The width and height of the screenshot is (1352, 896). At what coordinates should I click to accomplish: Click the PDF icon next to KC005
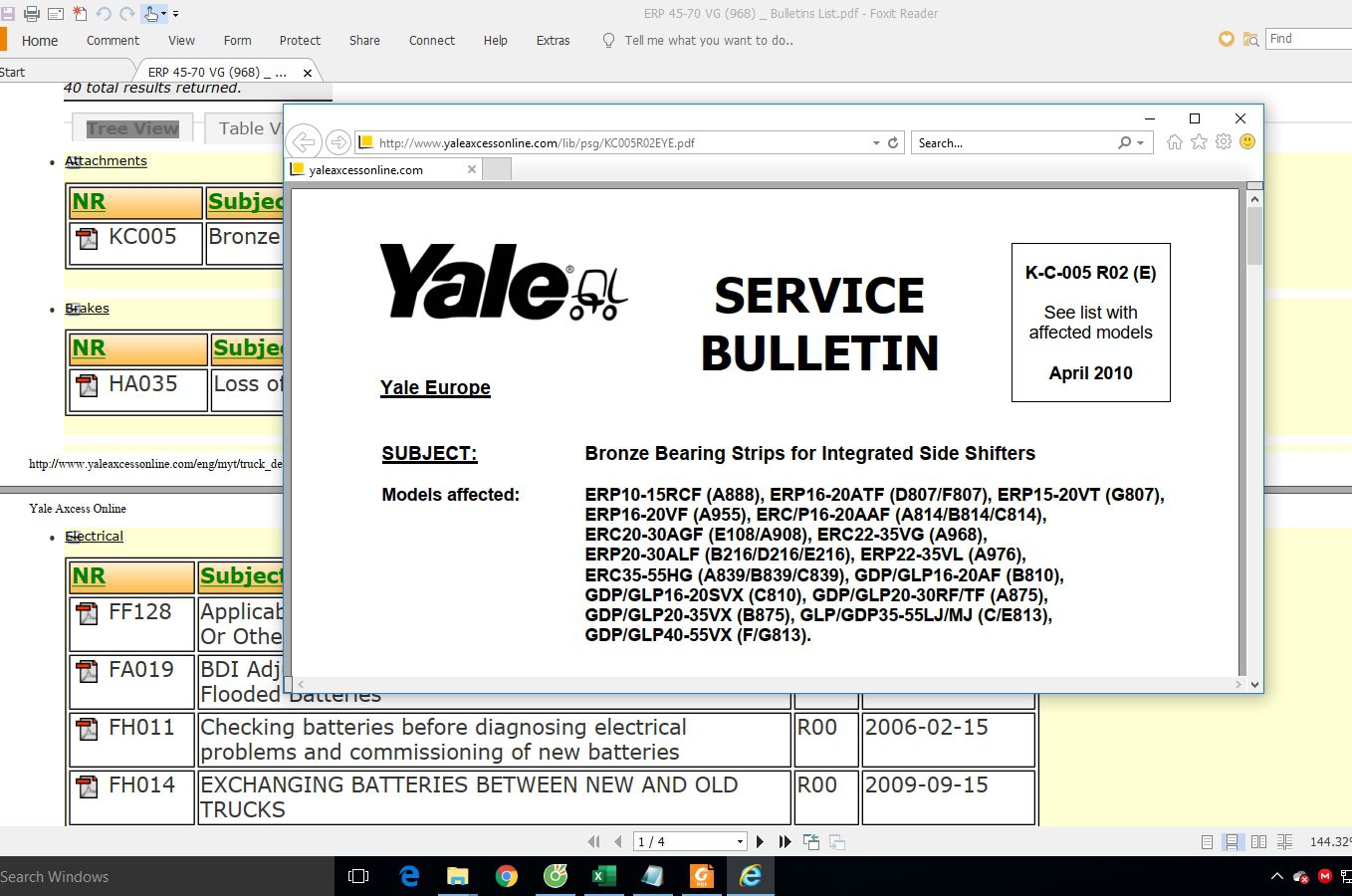88,239
